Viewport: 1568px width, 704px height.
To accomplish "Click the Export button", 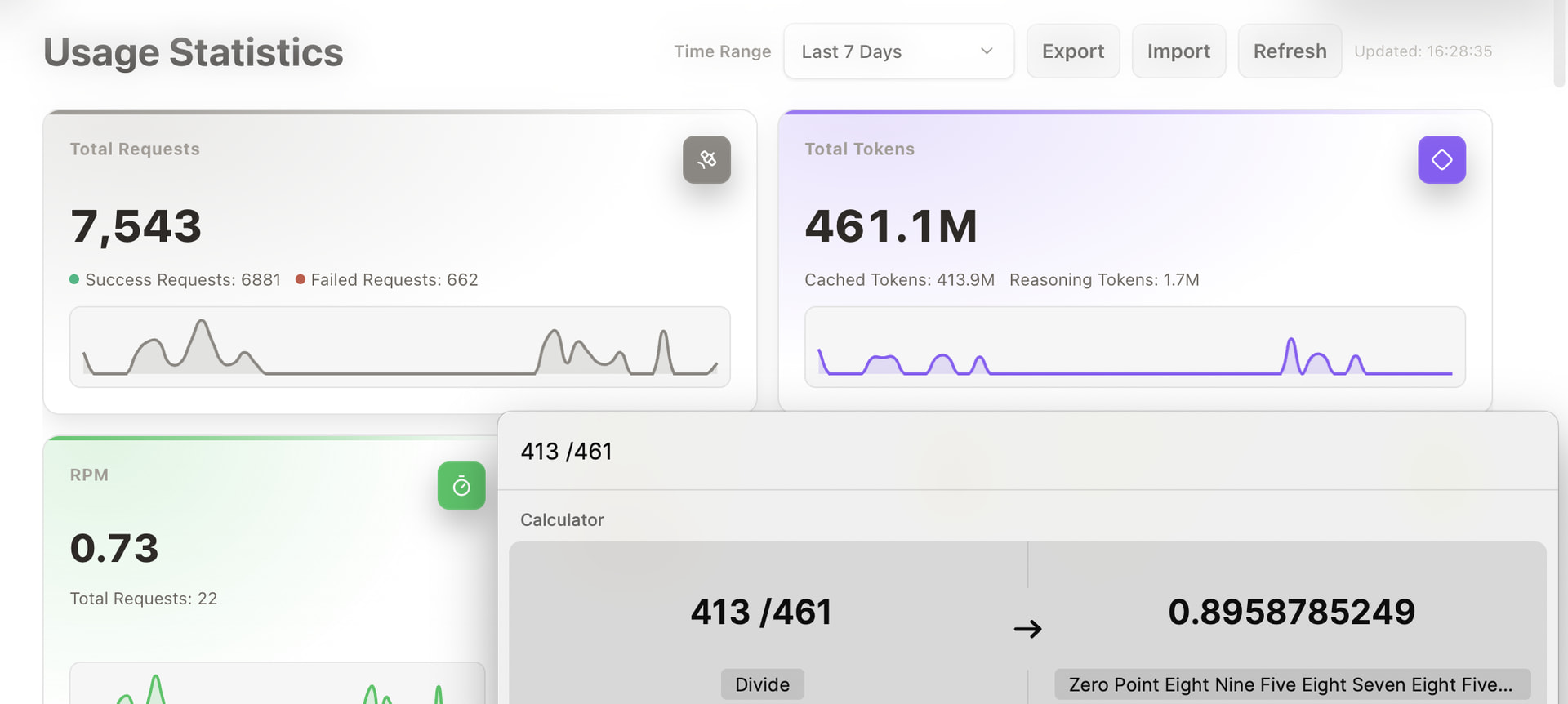I will (1073, 51).
